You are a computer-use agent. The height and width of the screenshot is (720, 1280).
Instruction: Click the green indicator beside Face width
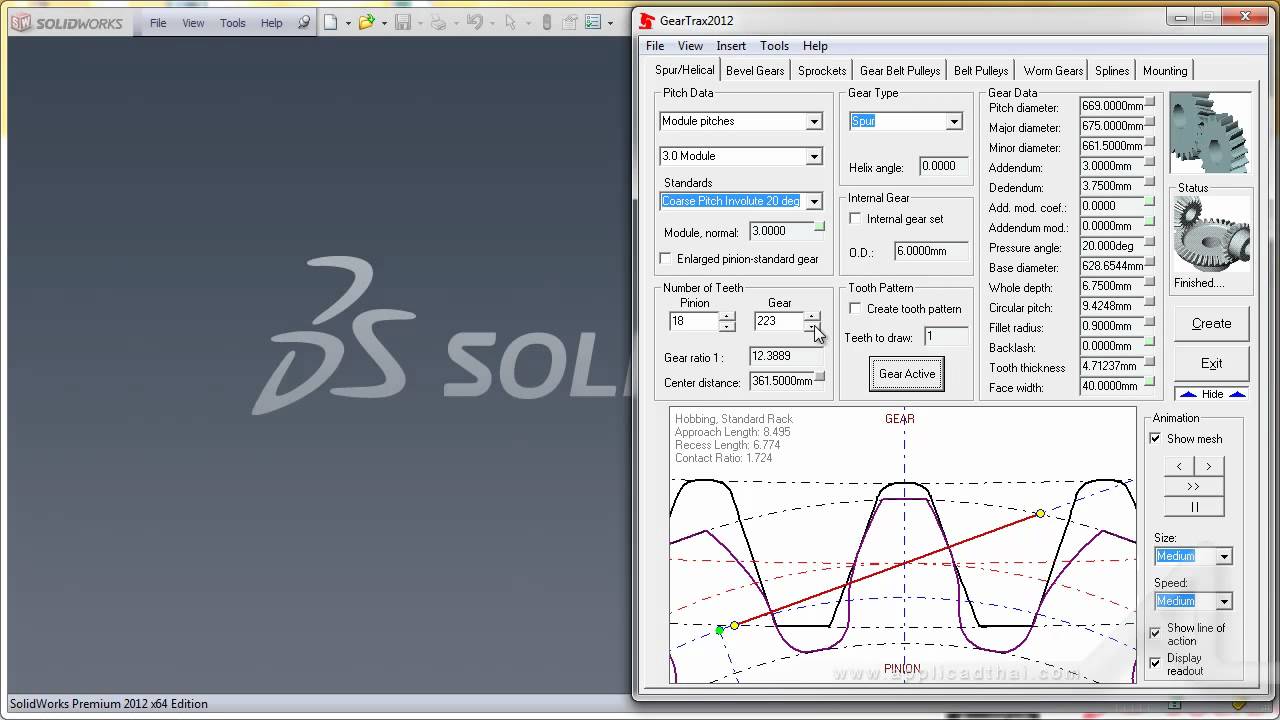tap(1150, 381)
